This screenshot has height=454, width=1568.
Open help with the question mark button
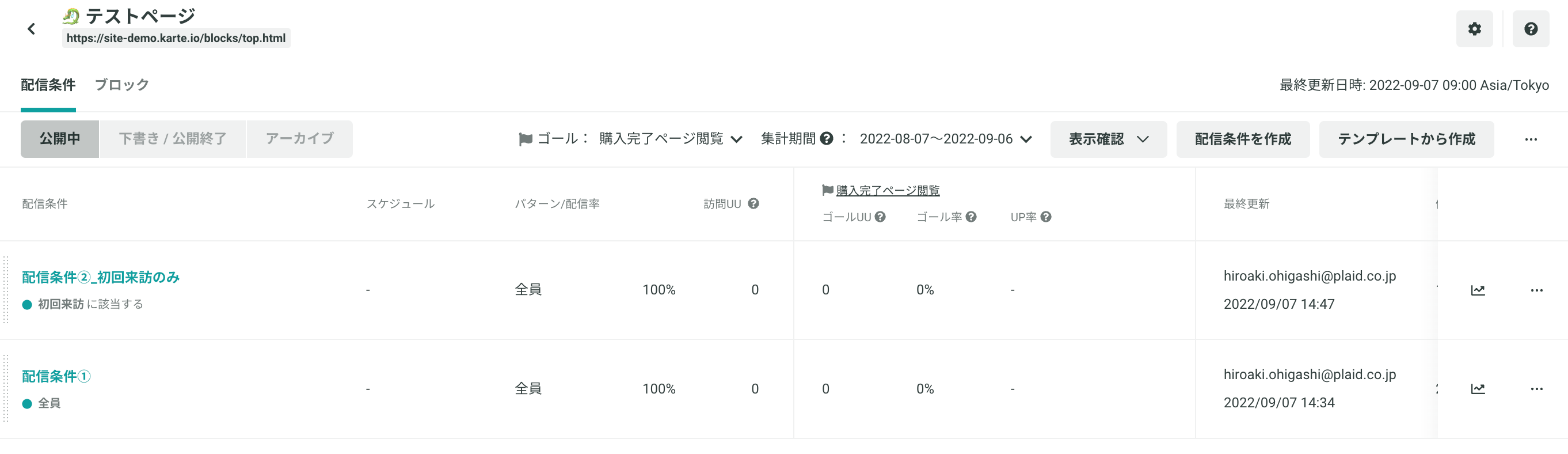tap(1530, 29)
